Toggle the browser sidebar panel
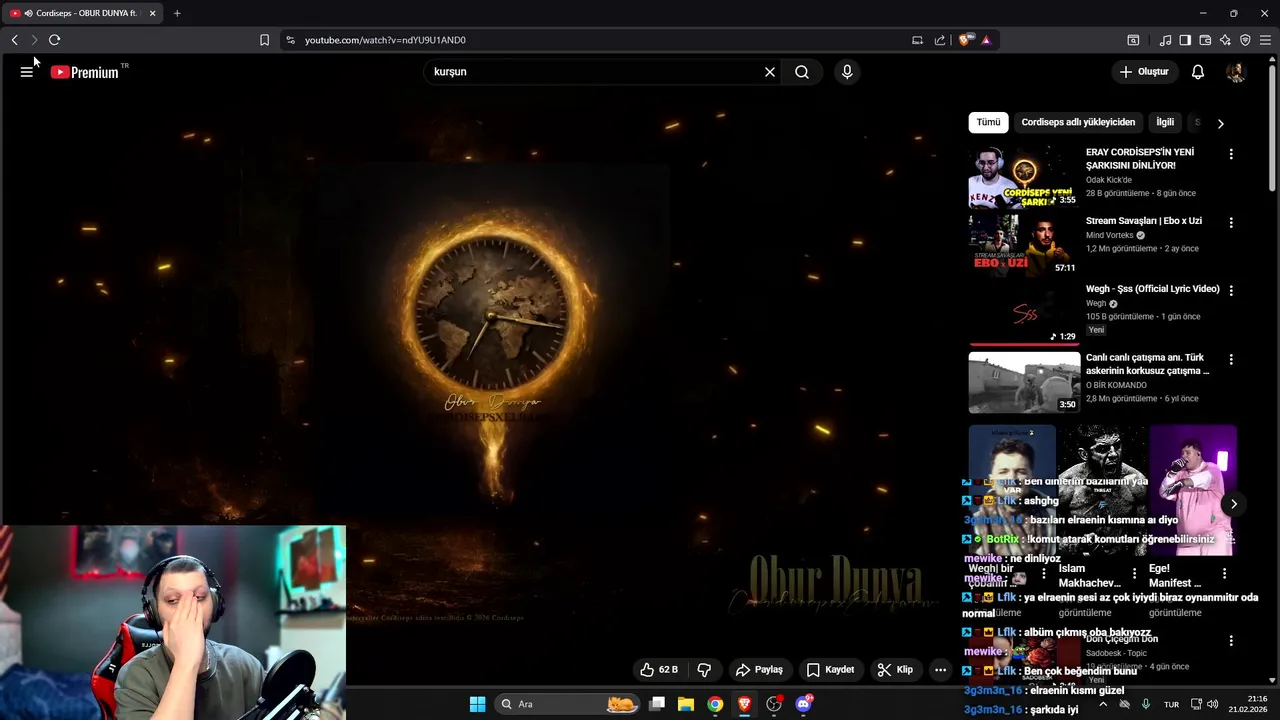The height and width of the screenshot is (720, 1280). (1185, 40)
